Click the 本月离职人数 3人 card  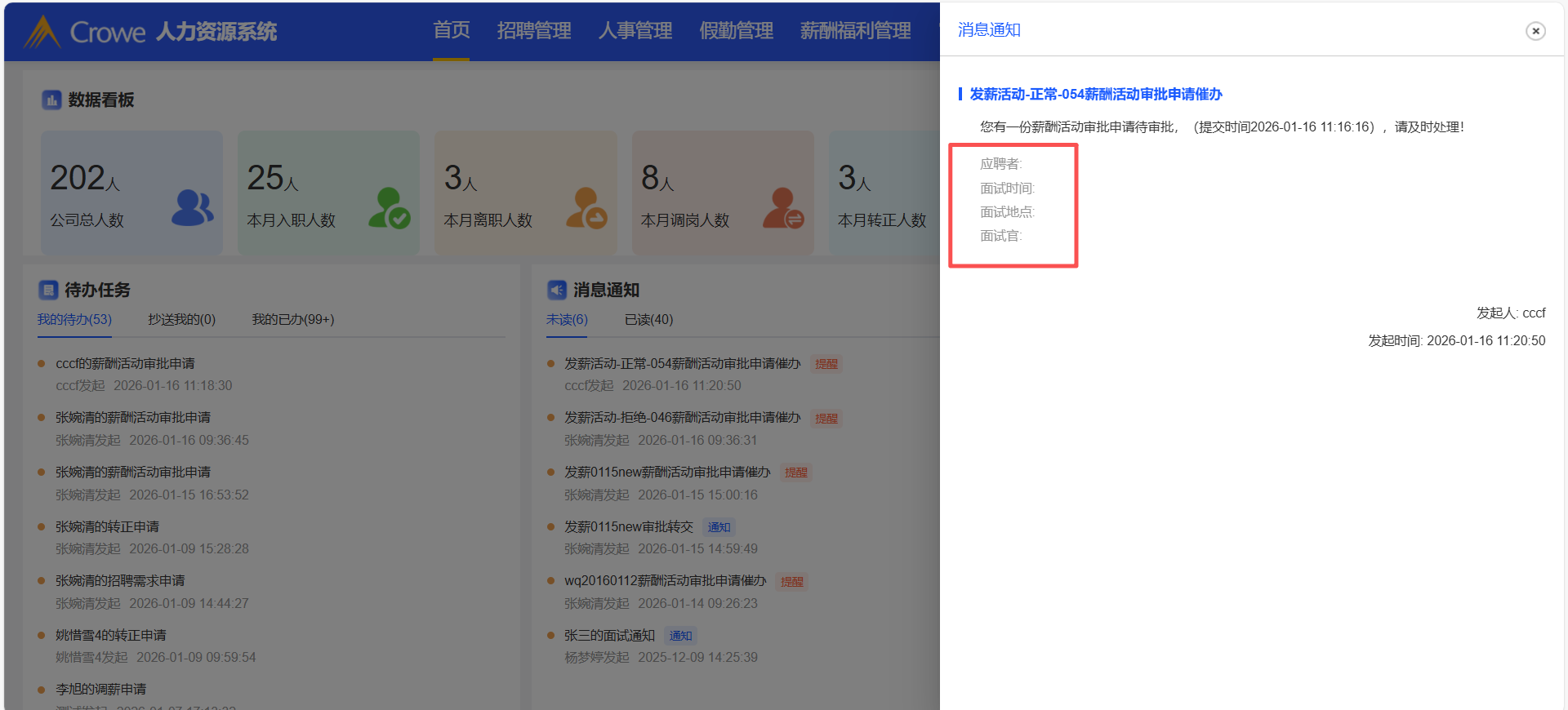pyautogui.click(x=526, y=193)
